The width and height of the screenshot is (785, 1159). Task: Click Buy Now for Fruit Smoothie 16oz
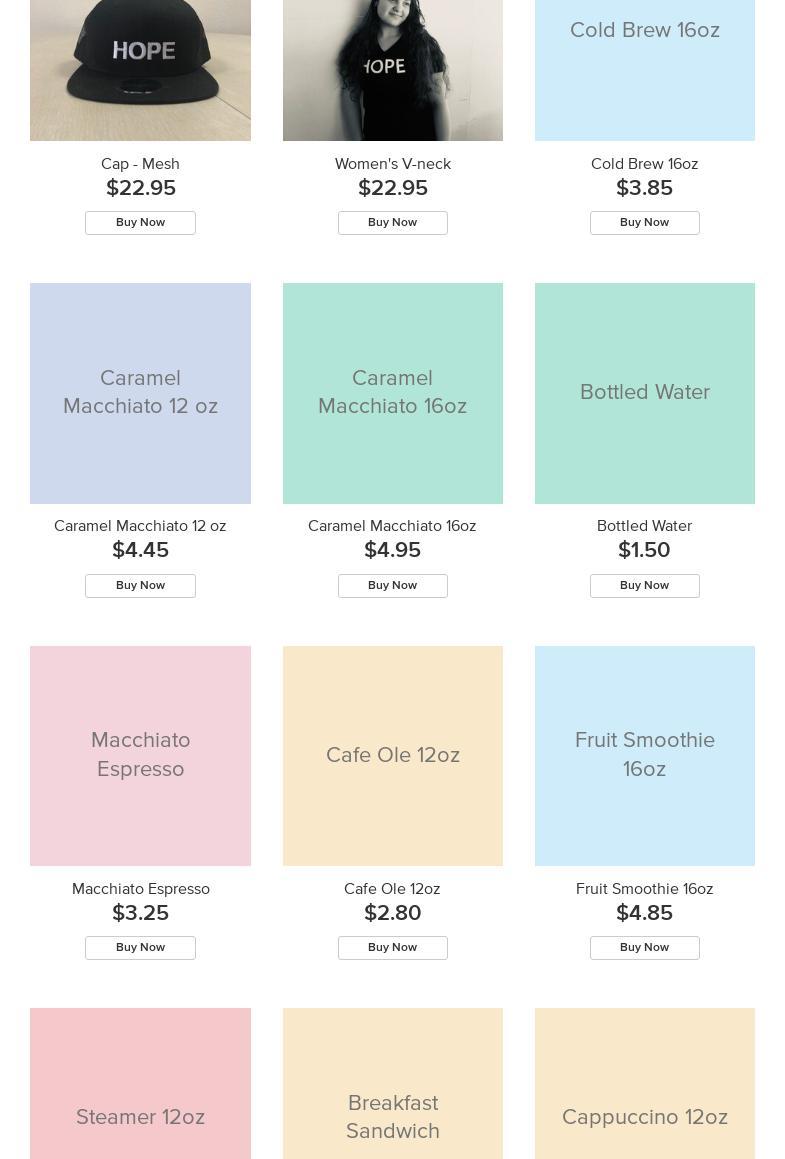tap(644, 948)
